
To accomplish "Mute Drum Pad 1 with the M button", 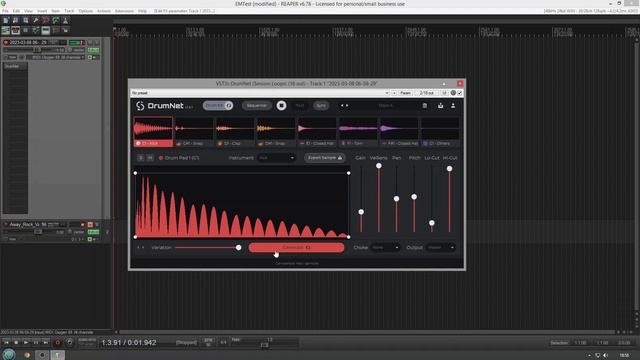I will [x=150, y=158].
